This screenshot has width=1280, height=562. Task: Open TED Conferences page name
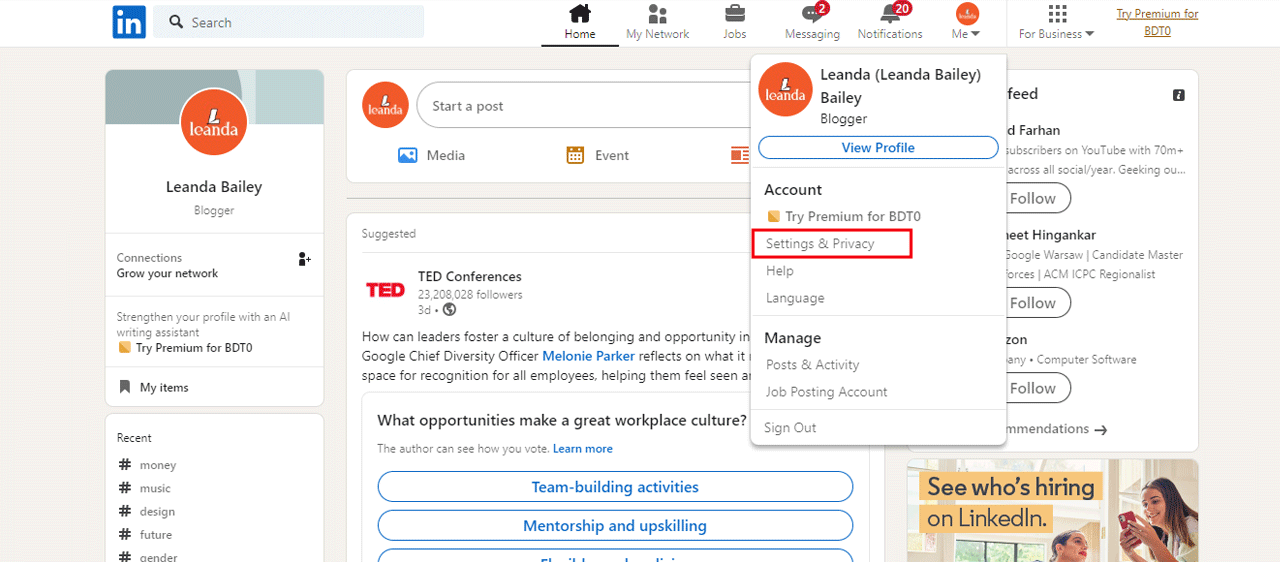tap(470, 276)
